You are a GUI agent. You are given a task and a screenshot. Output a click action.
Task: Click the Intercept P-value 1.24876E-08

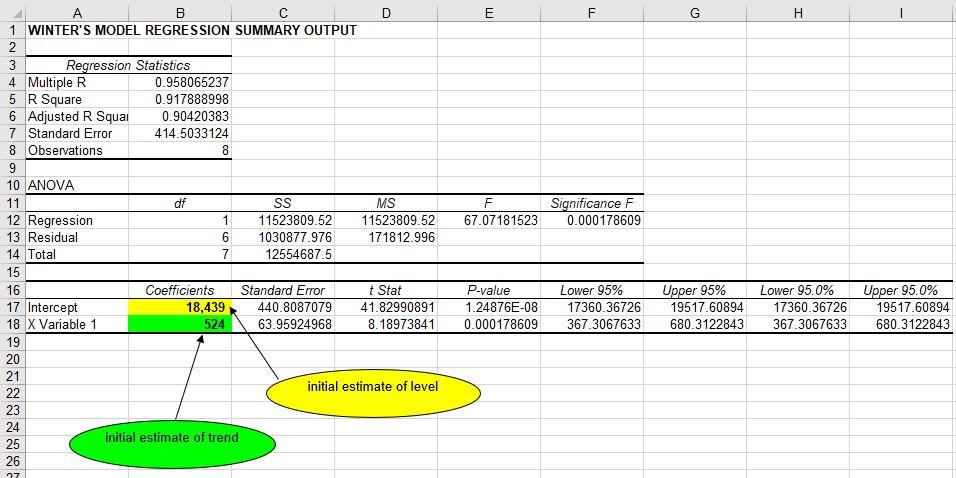point(489,307)
